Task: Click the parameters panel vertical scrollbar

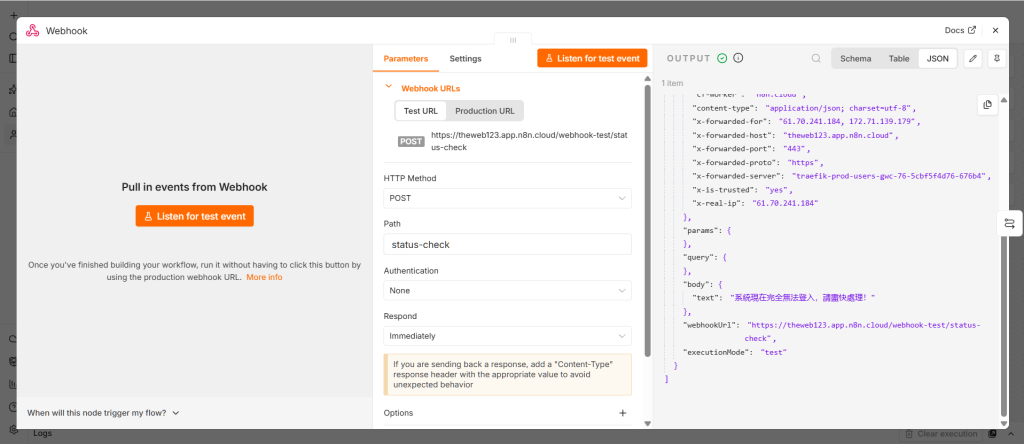Action: click(647, 222)
